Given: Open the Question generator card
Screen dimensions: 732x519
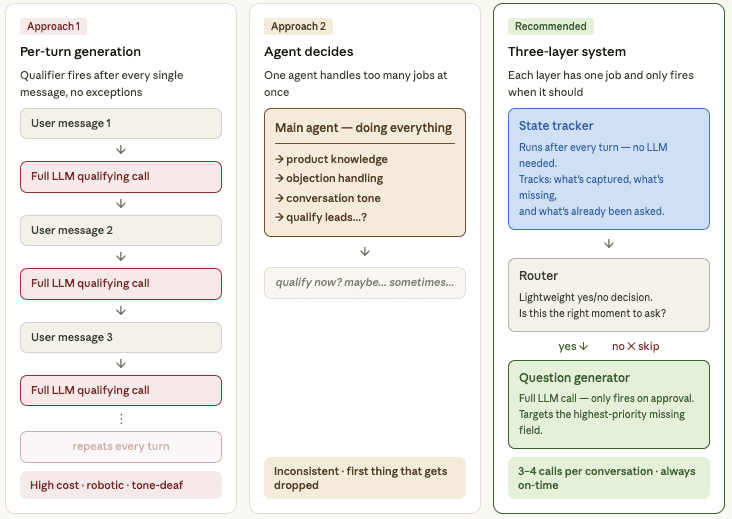Looking at the screenshot, I should click(609, 404).
